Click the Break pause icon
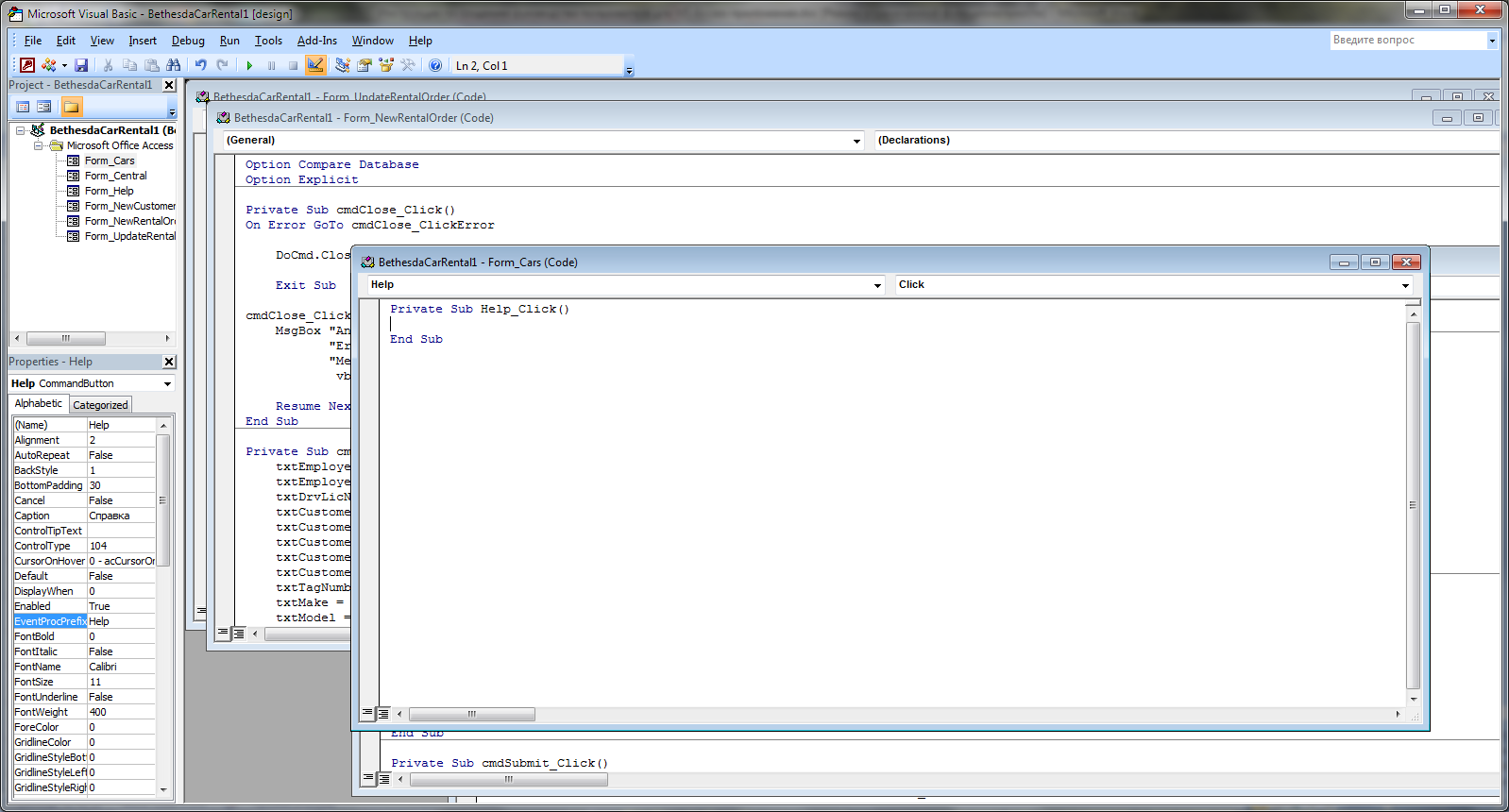Image resolution: width=1509 pixels, height=812 pixels. tap(271, 65)
